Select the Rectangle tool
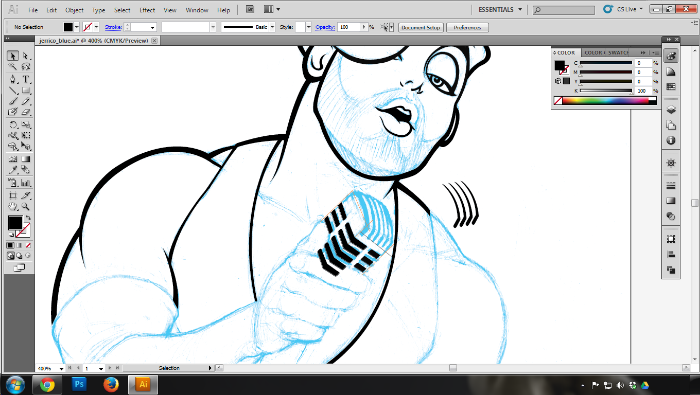This screenshot has width=700, height=395. pyautogui.click(x=26, y=91)
